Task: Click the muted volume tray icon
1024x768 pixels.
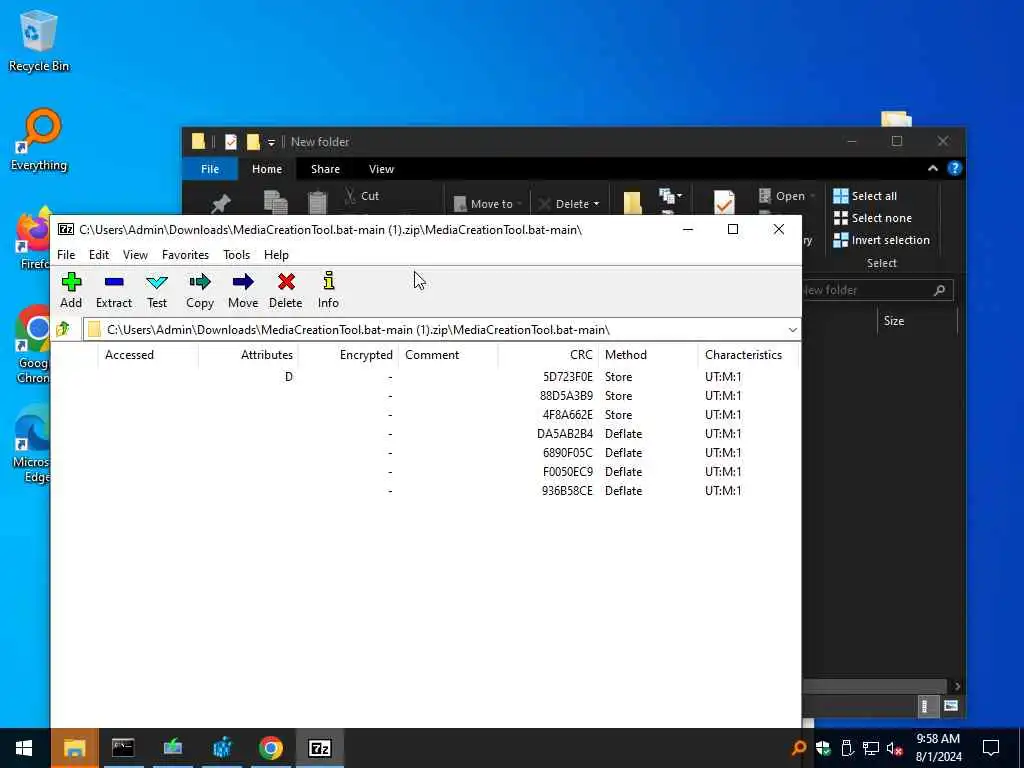Action: click(895, 748)
